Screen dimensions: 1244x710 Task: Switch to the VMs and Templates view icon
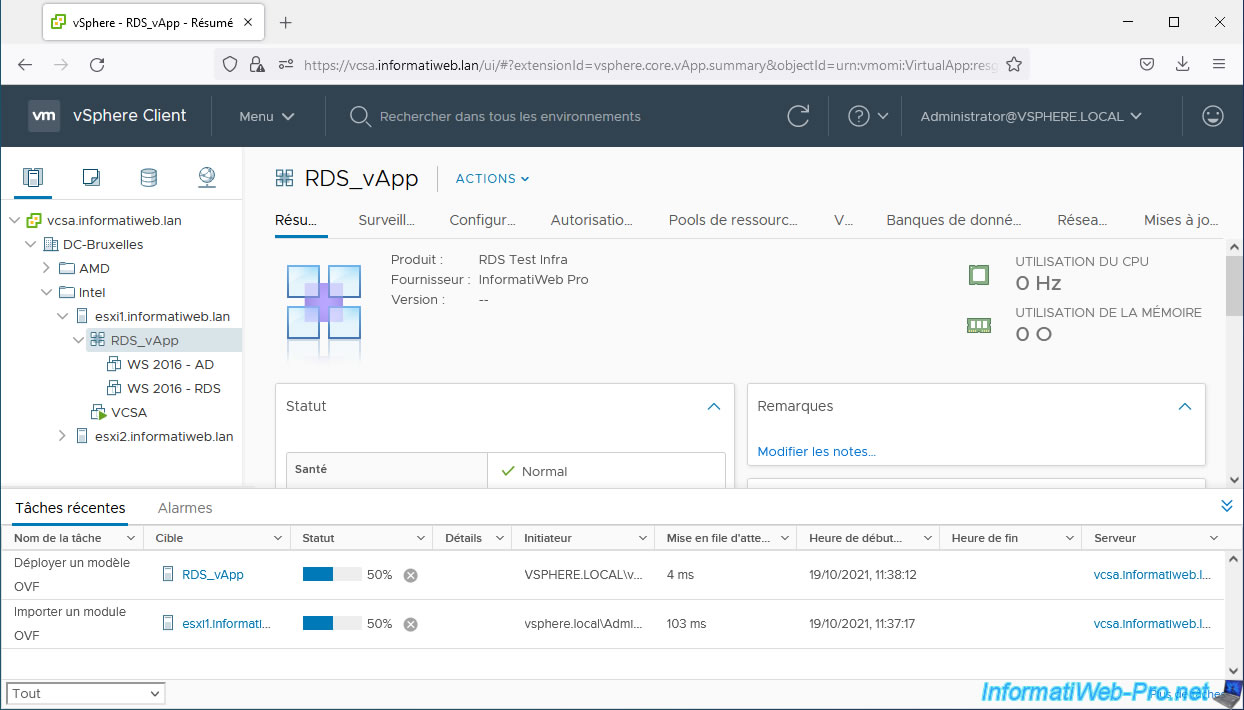tap(91, 178)
